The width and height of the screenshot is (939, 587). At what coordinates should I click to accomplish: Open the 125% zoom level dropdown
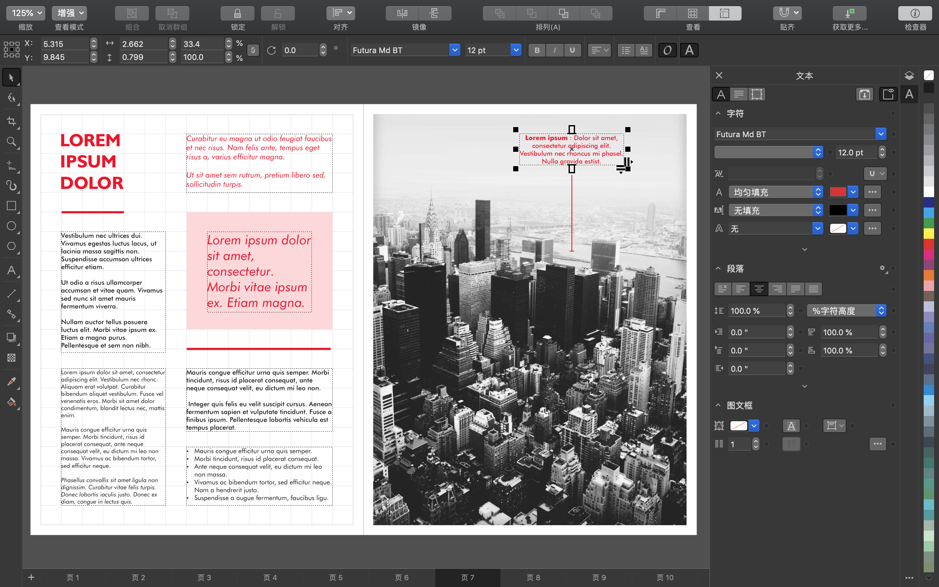coord(26,13)
